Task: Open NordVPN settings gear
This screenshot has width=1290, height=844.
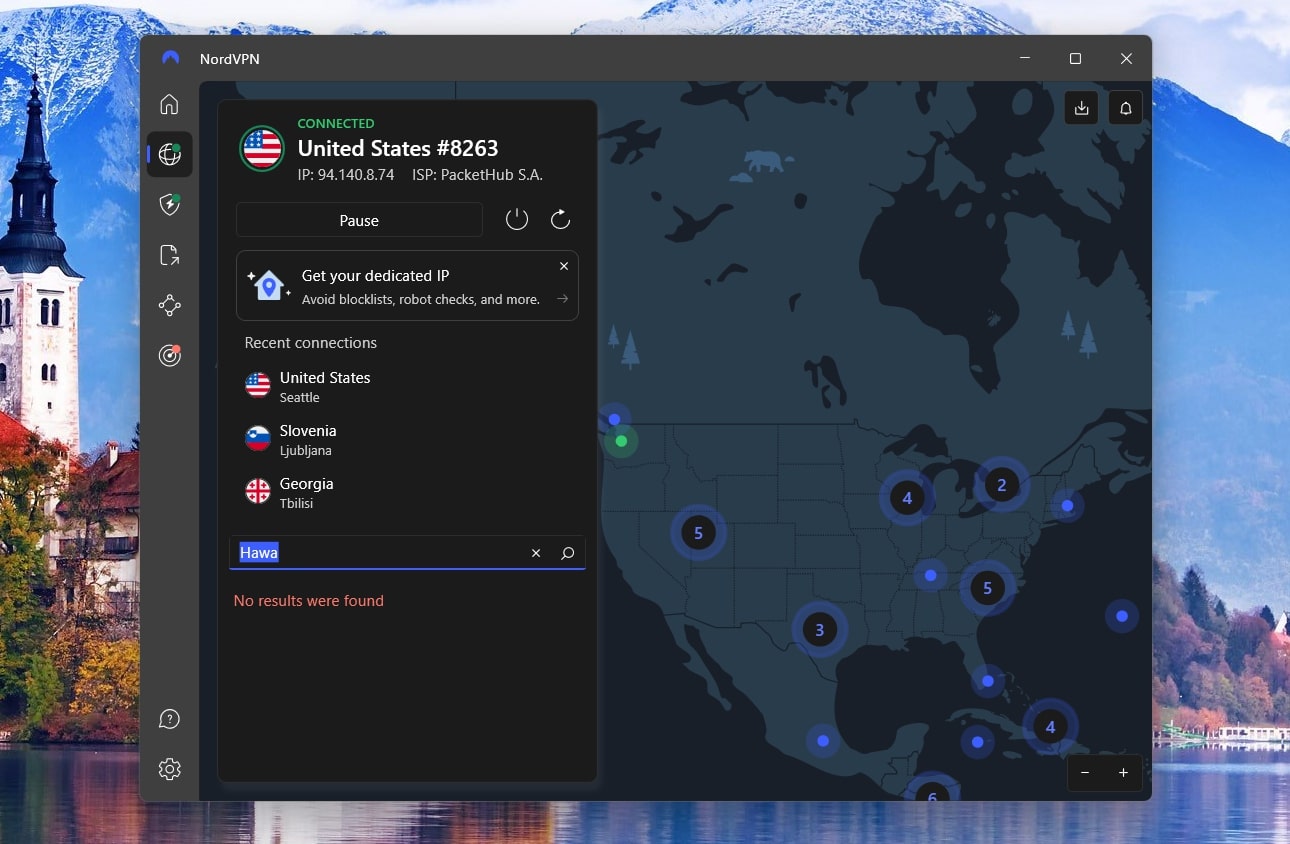Action: (169, 768)
